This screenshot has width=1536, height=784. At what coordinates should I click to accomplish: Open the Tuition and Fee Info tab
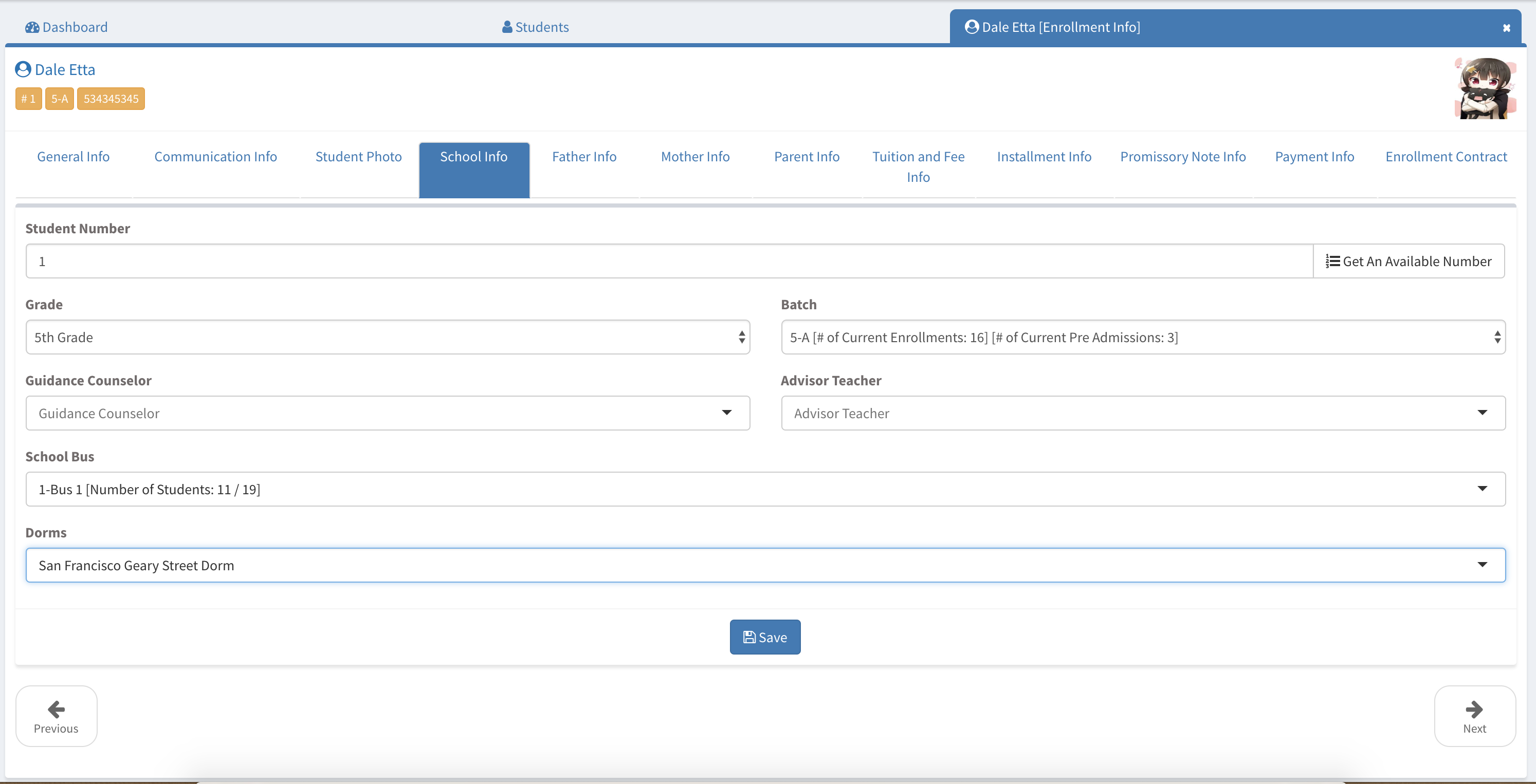coord(918,170)
